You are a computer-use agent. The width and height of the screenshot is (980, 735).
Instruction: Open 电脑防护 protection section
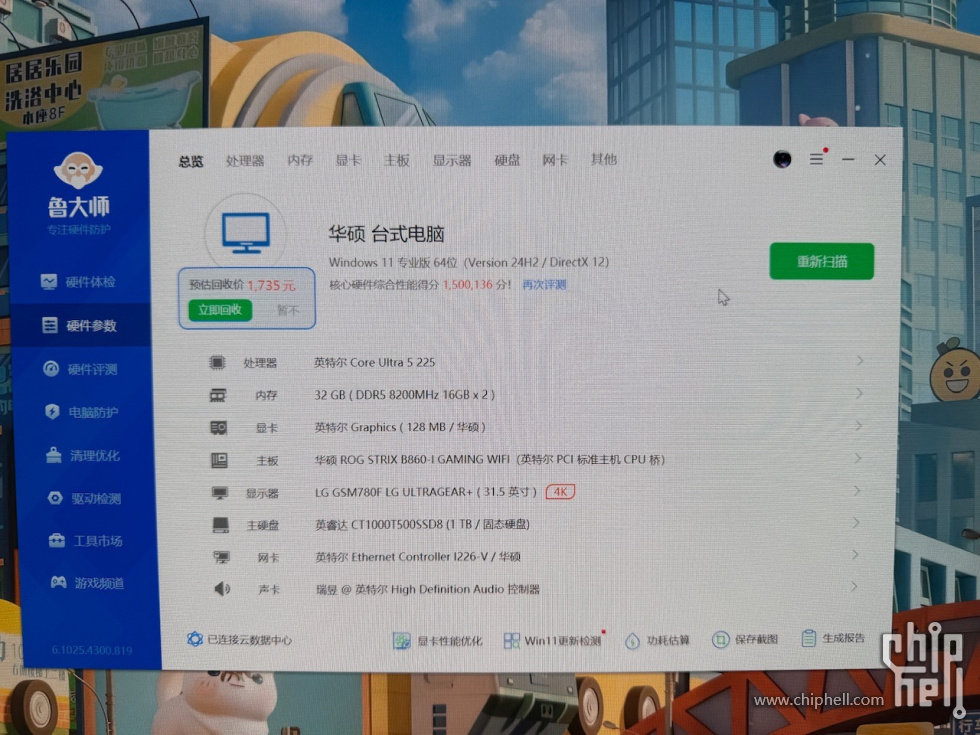tap(82, 412)
